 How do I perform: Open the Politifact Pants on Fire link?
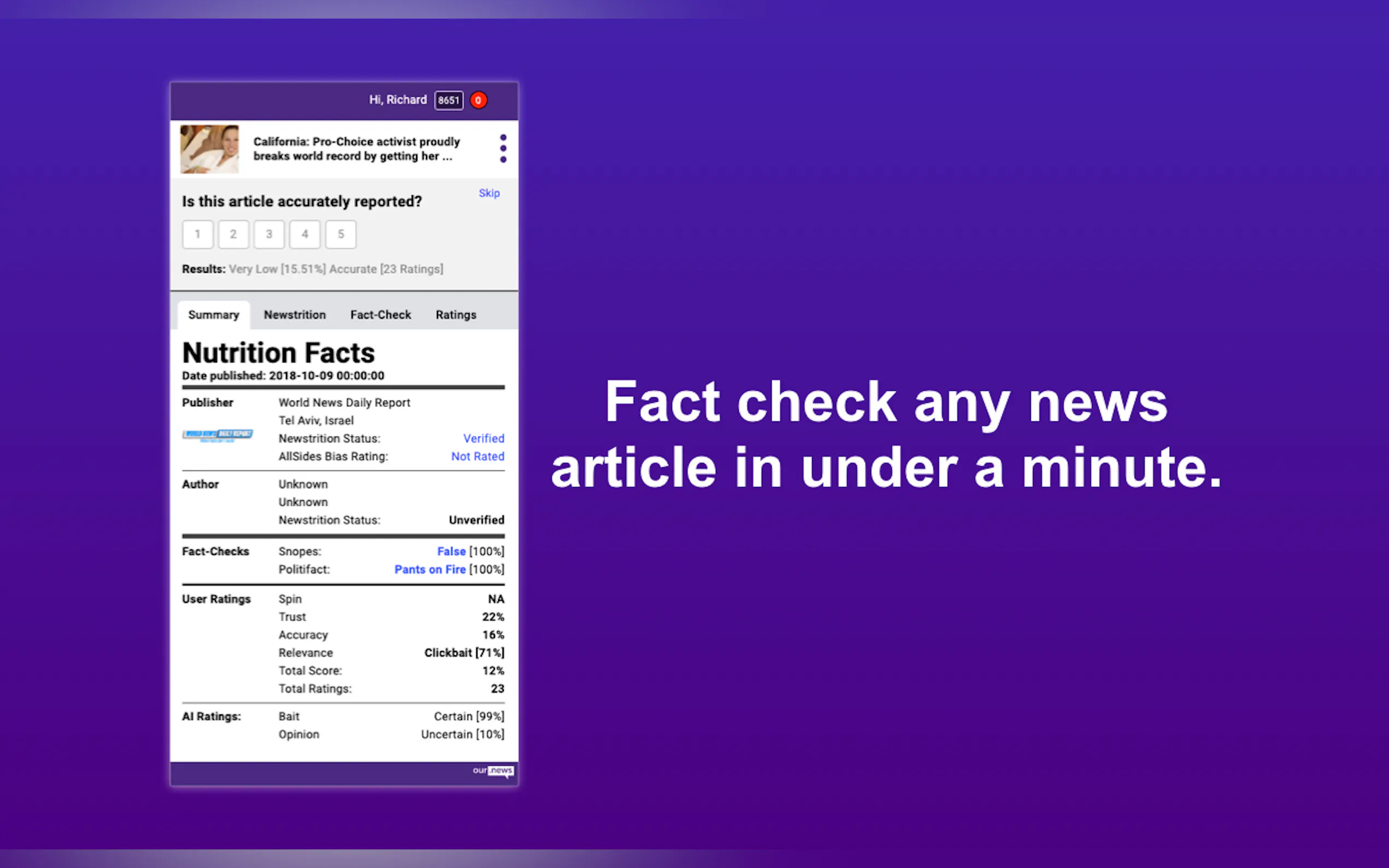click(x=429, y=570)
